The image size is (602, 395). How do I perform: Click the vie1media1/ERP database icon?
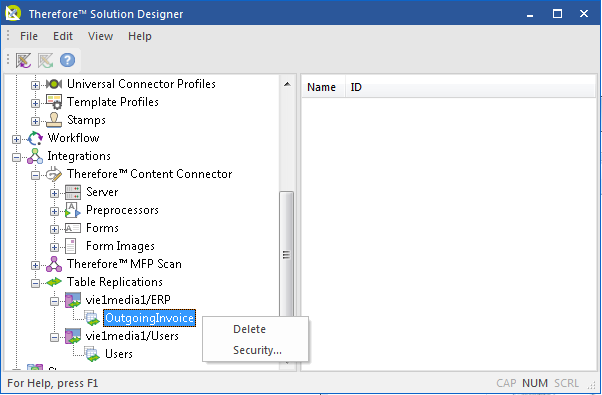click(x=73, y=300)
